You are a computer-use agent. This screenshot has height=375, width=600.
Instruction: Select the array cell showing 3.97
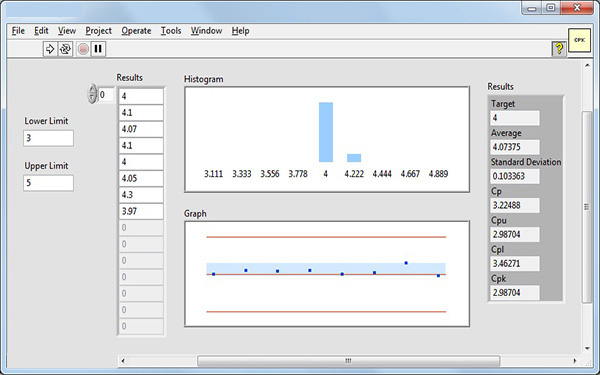coord(141,211)
